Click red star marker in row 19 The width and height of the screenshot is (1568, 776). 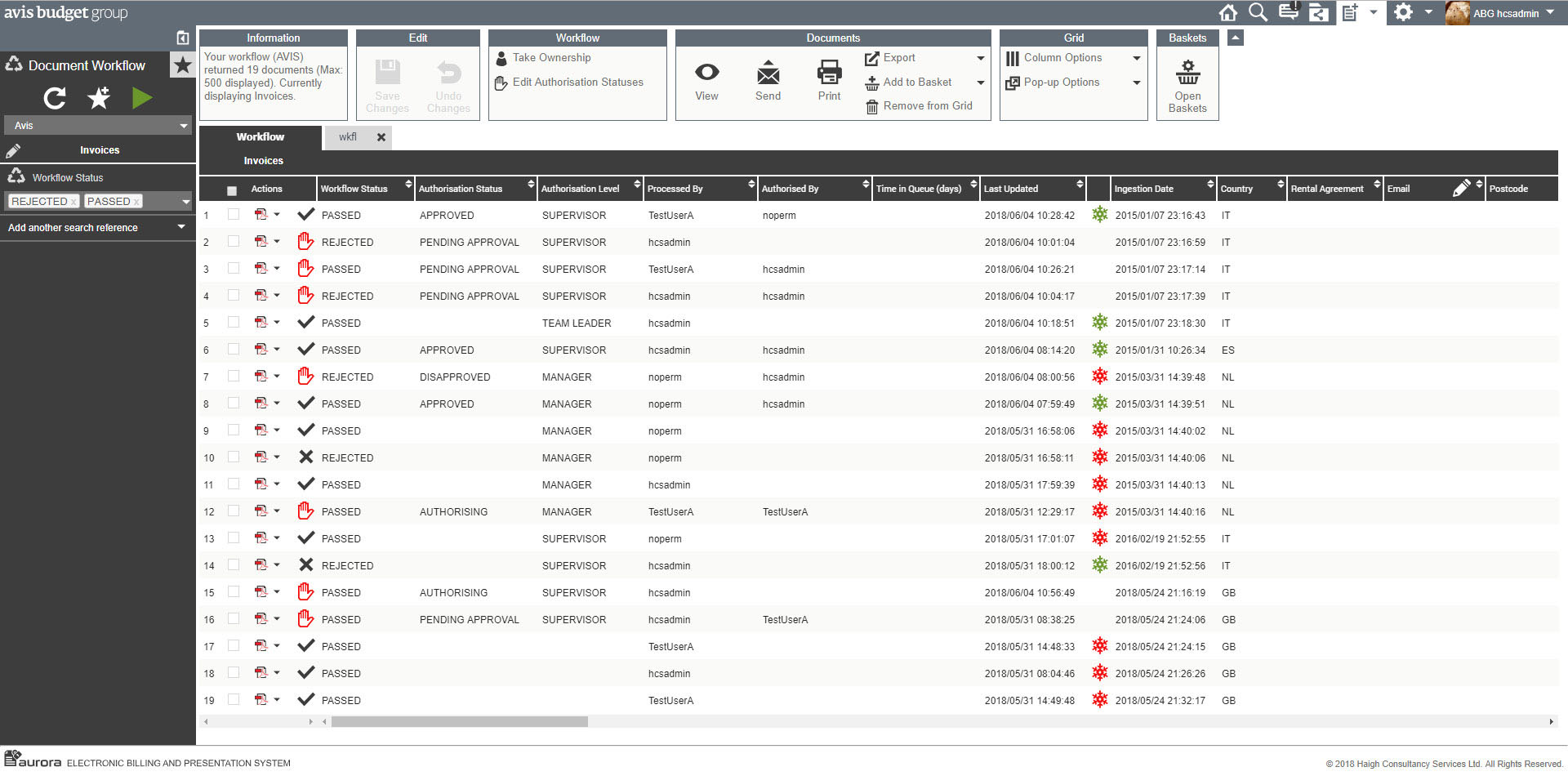coord(1100,700)
